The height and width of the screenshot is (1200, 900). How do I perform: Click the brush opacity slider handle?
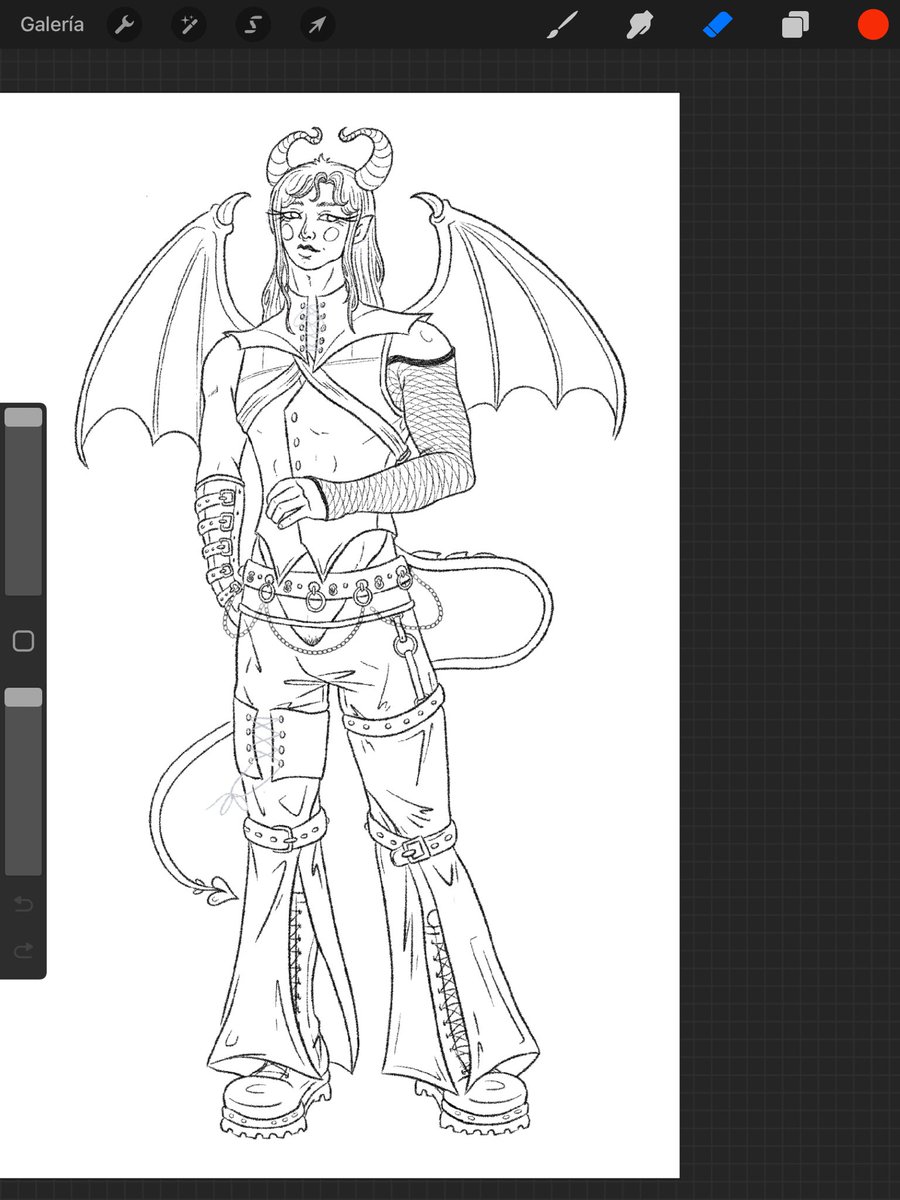[x=23, y=697]
